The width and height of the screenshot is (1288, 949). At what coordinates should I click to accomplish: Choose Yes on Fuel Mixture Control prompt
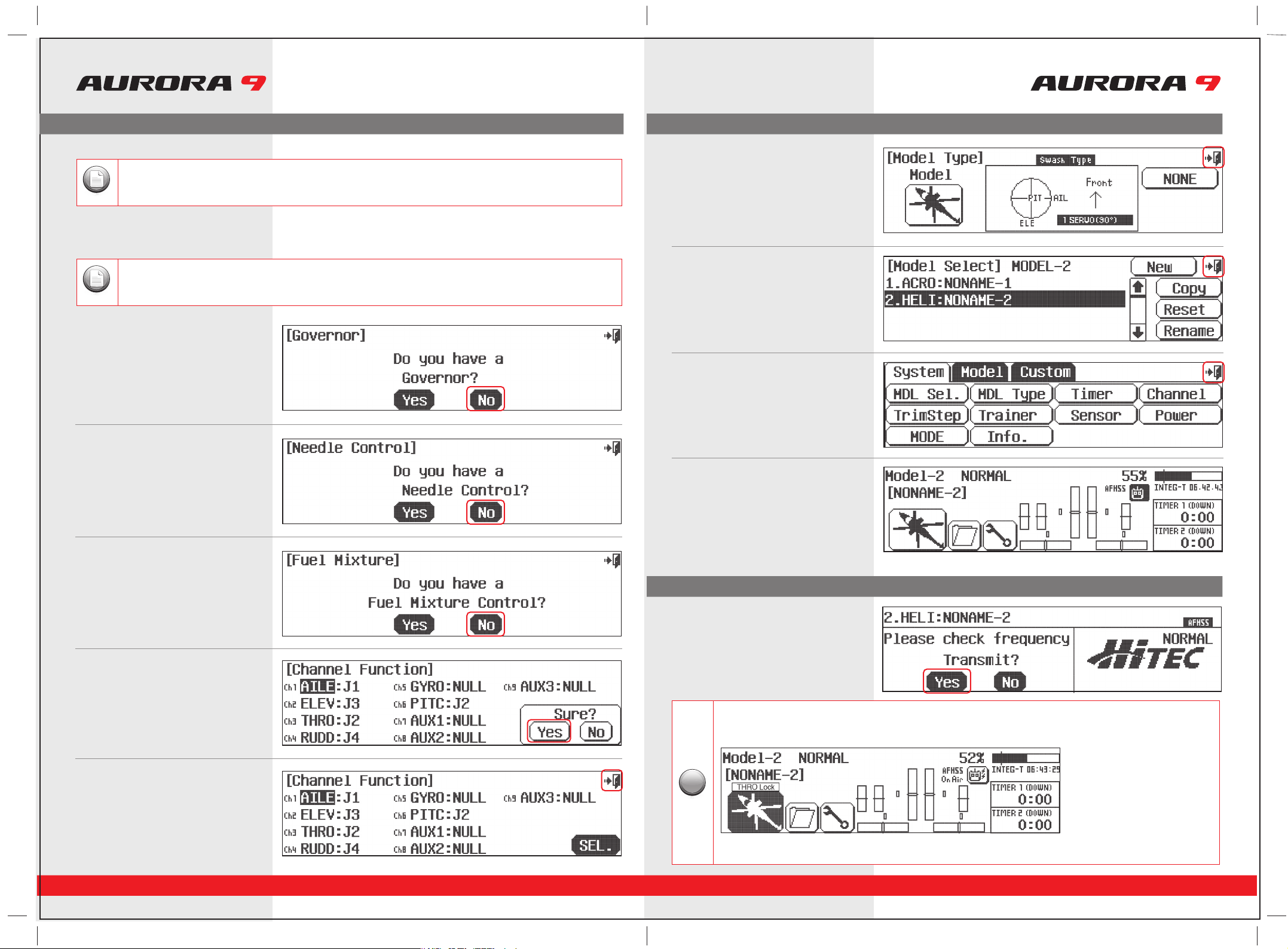click(414, 624)
